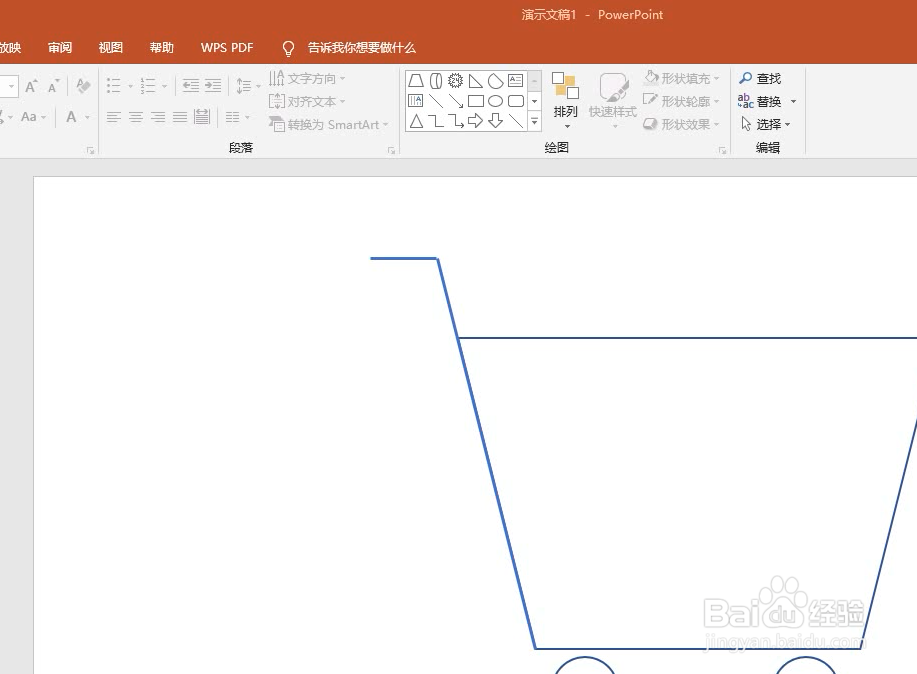Select the 24-point star shape
This screenshot has height=674, width=917.
pyautogui.click(x=456, y=80)
